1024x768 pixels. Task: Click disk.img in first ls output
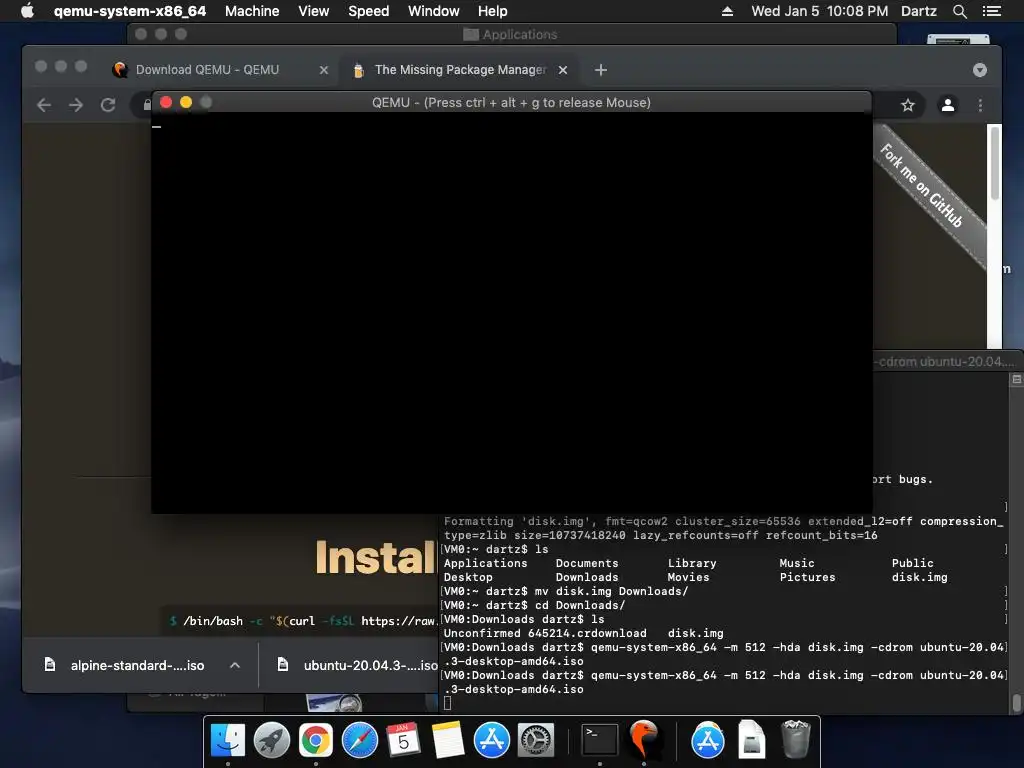(x=920, y=577)
